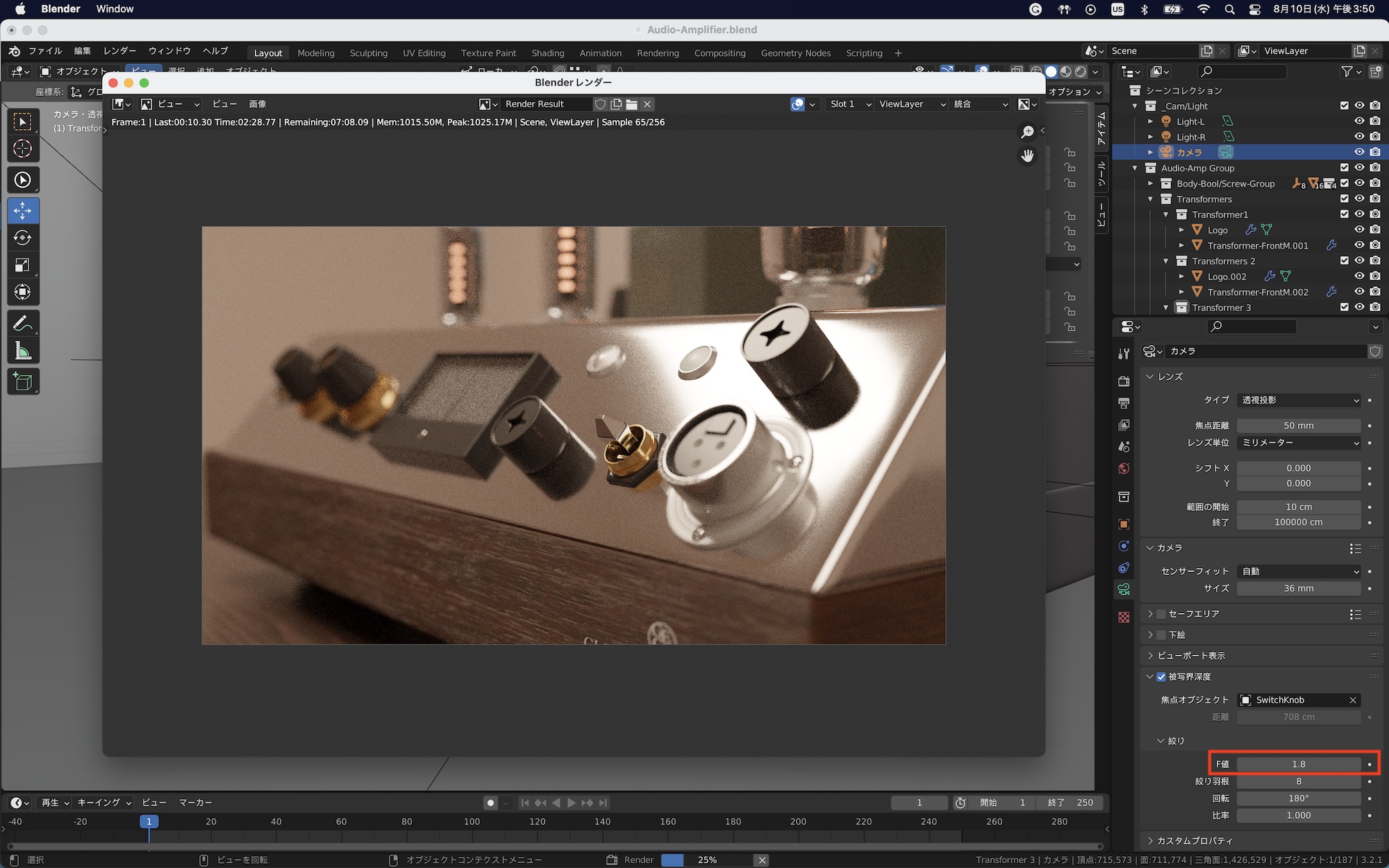1389x868 pixels.
Task: Open the レンダー menu
Action: pyautogui.click(x=119, y=51)
